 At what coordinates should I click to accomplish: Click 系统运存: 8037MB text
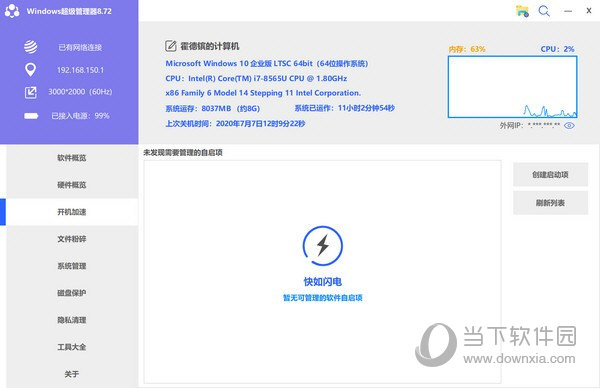click(x=212, y=108)
